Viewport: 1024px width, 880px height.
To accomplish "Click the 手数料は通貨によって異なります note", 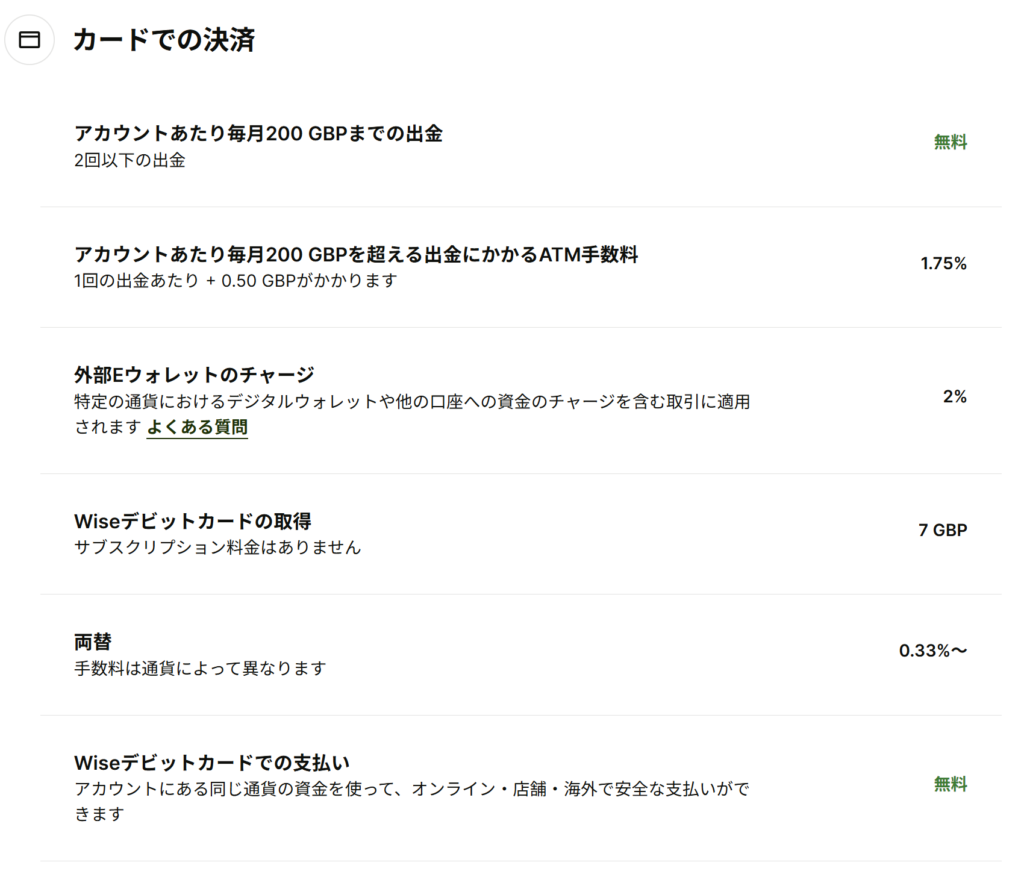I will [x=201, y=668].
